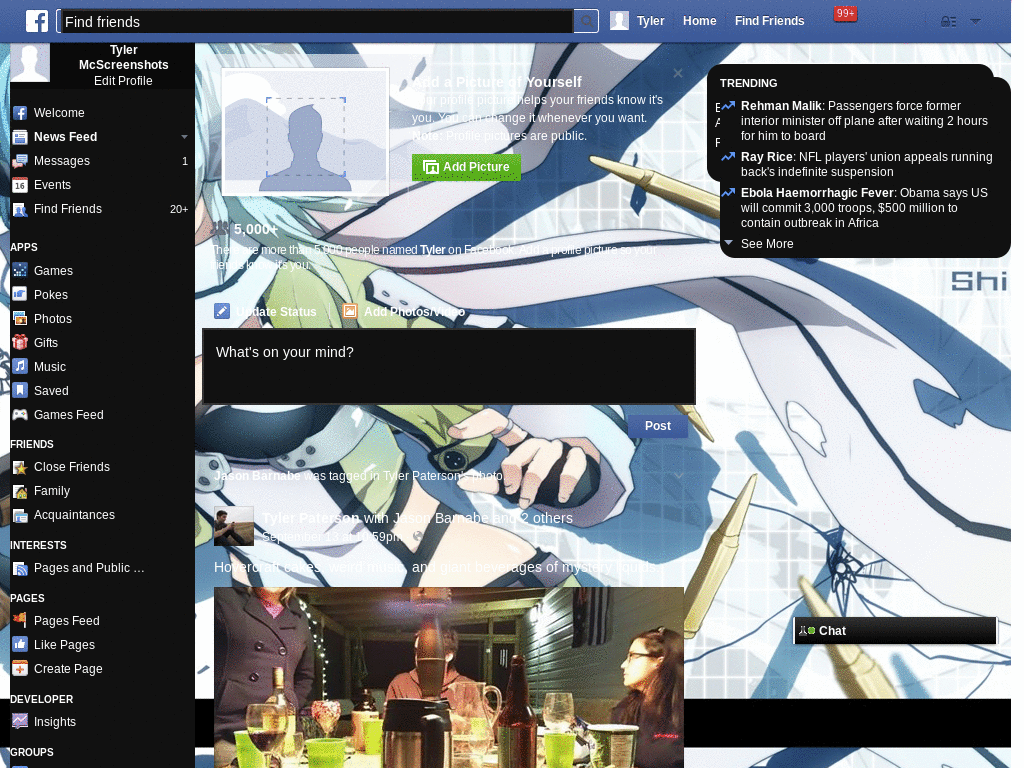The image size is (1024, 768).
Task: Click the 99+ notifications badge
Action: coord(845,14)
